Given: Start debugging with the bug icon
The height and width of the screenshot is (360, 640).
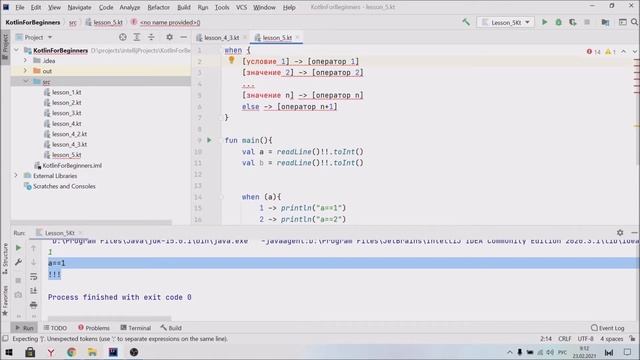Looking at the screenshot, I should click(559, 22).
